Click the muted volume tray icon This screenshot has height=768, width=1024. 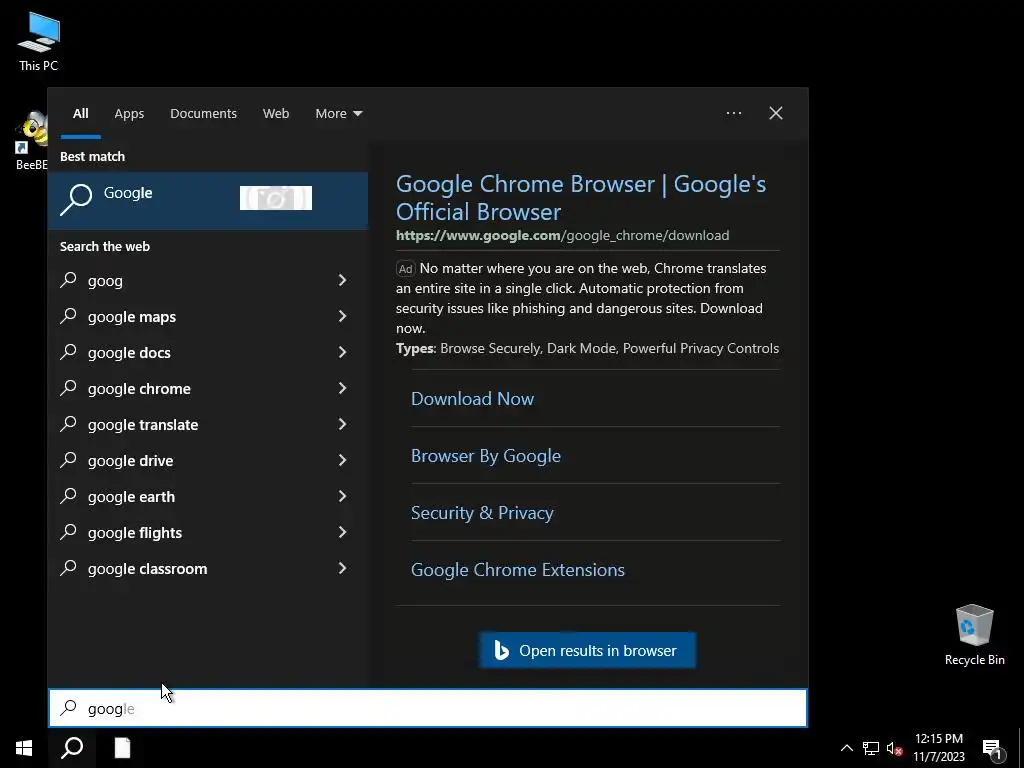[x=894, y=748]
